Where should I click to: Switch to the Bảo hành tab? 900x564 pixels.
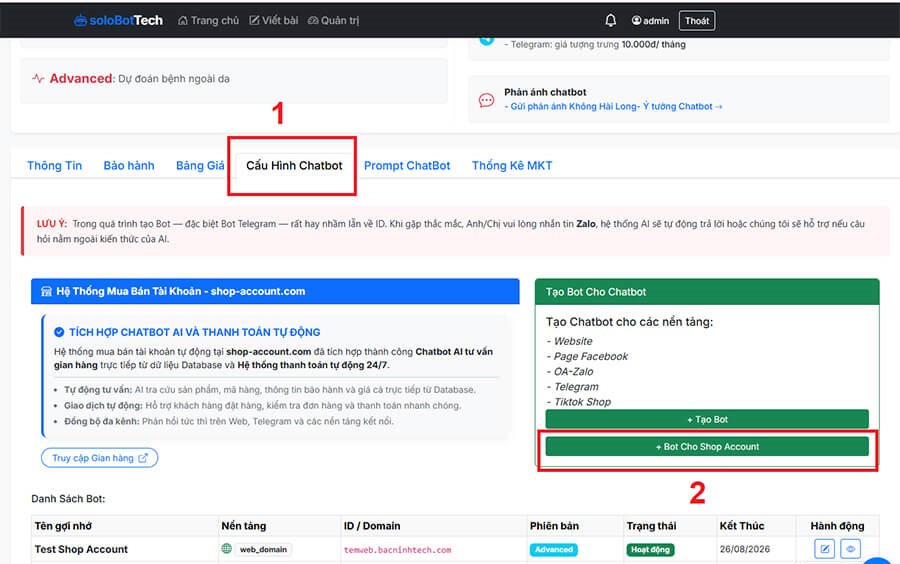129,166
